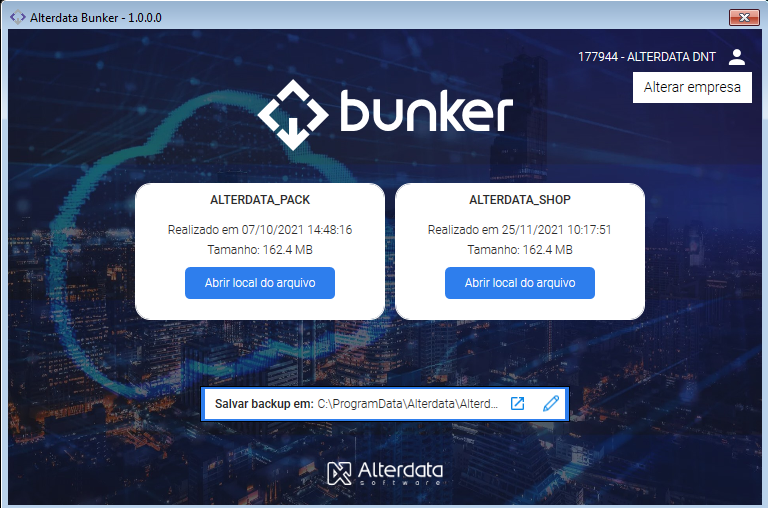Screen dimensions: 768x508
Task: Open file location for ALTERDATA_SHOP backup
Action: pyautogui.click(x=520, y=283)
